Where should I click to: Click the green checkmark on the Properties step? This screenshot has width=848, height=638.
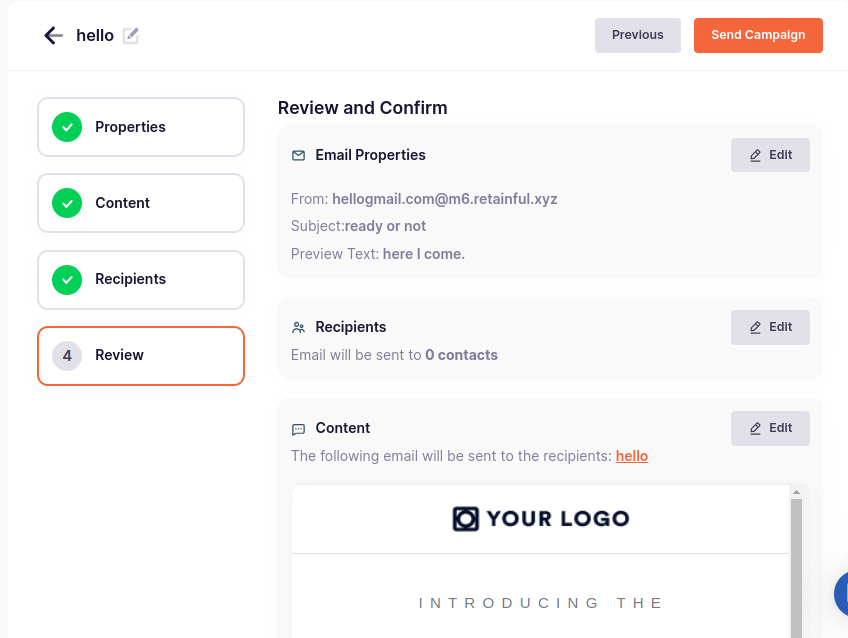click(66, 127)
